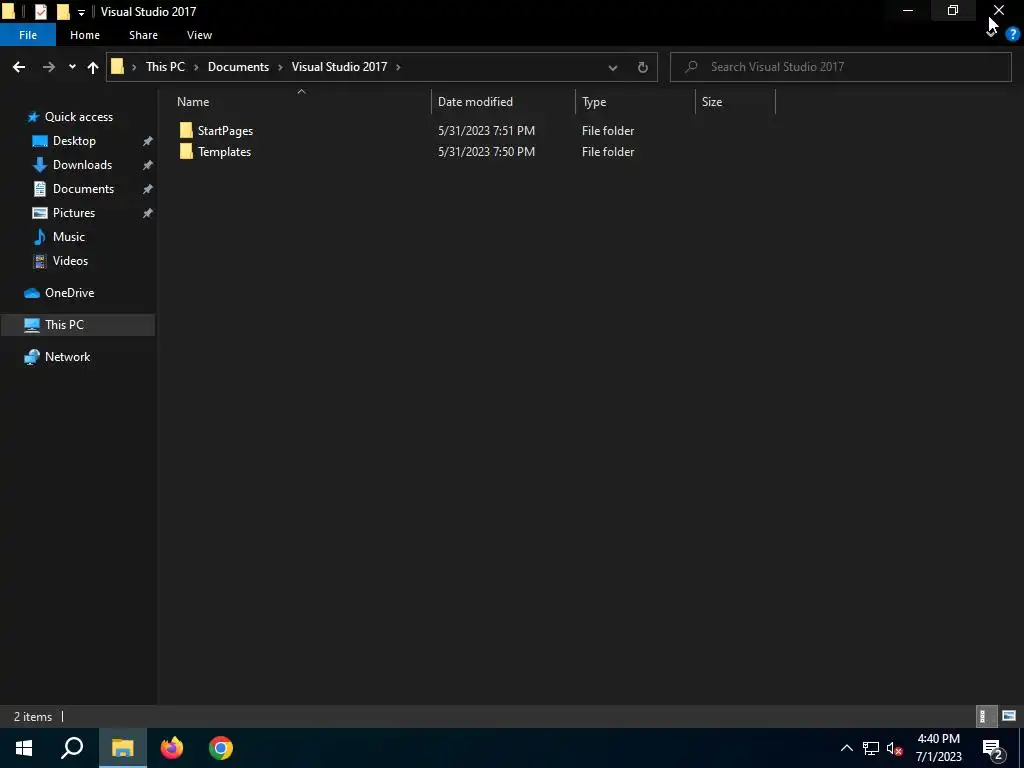This screenshot has width=1024, height=768.
Task: Go forward with the Forward arrow
Action: pos(48,67)
